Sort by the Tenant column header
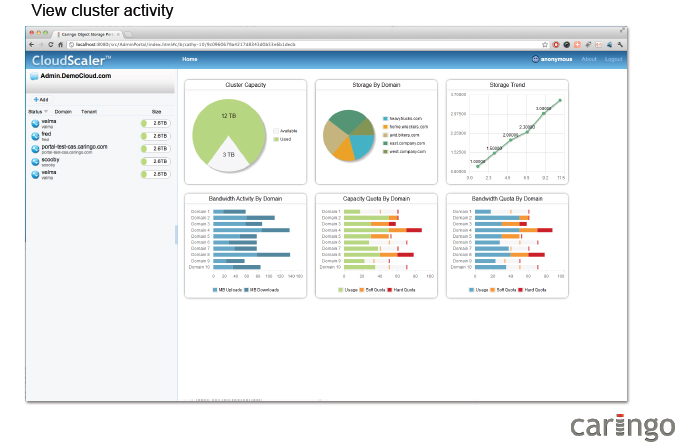The height and width of the screenshot is (448, 681). [89, 112]
